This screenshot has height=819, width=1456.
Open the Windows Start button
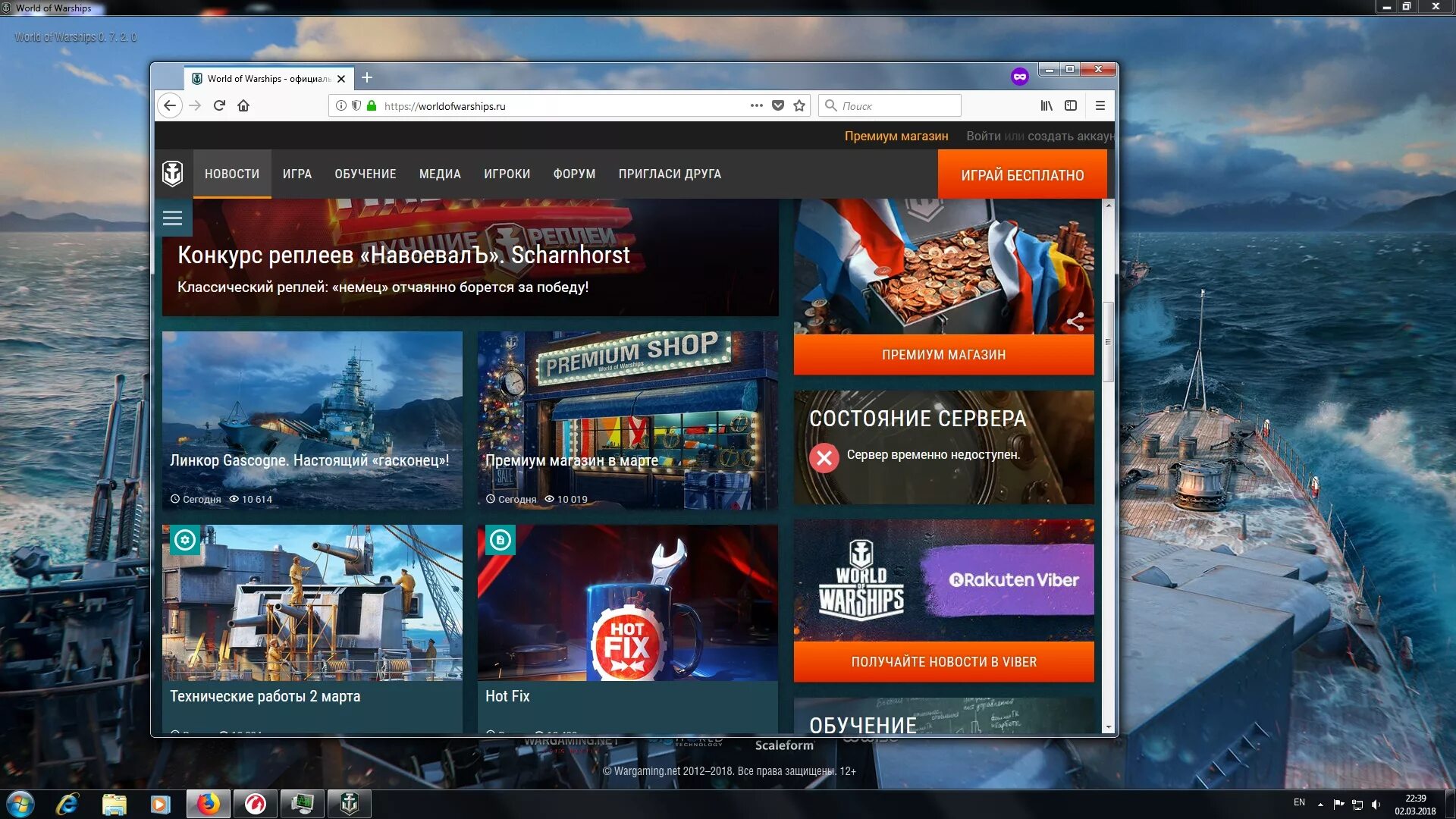(20, 804)
